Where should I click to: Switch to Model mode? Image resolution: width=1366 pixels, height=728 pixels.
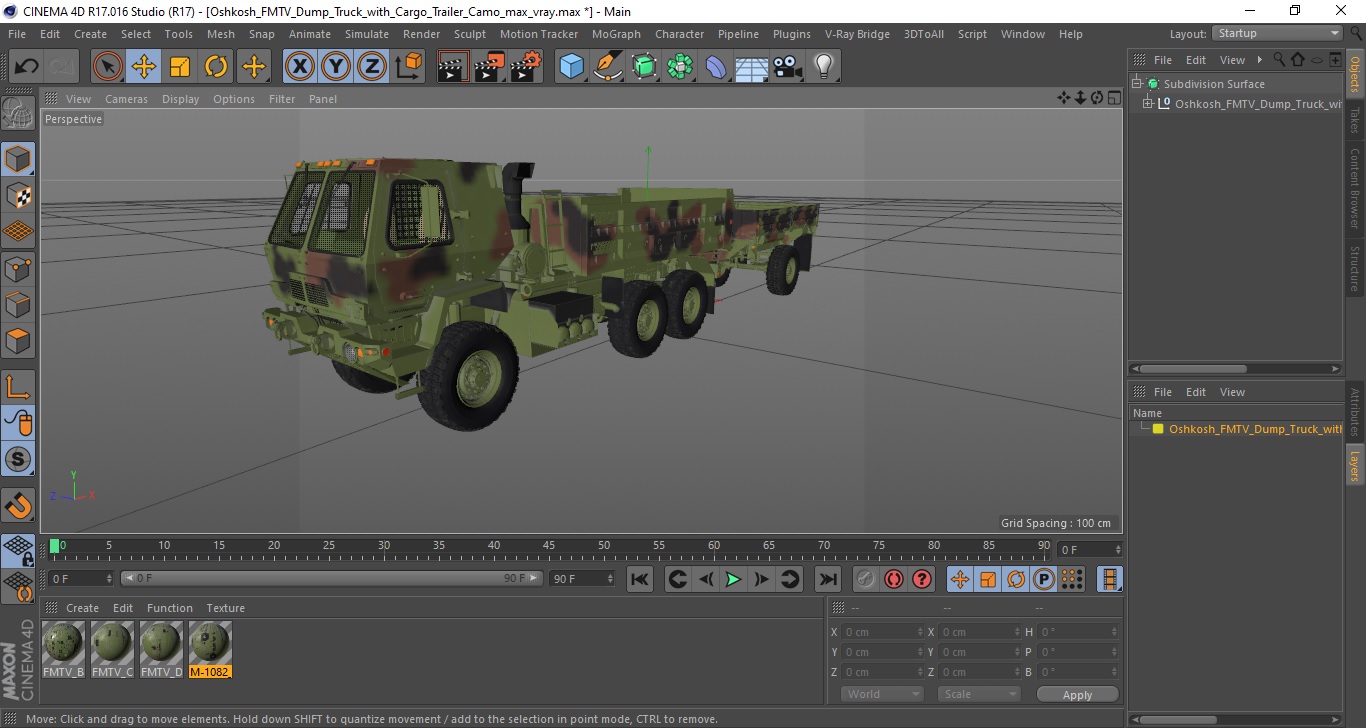(x=18, y=159)
